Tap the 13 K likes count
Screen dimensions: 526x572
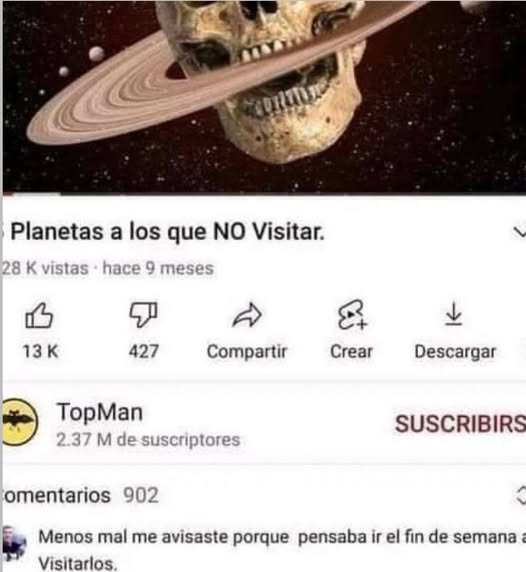[40, 352]
